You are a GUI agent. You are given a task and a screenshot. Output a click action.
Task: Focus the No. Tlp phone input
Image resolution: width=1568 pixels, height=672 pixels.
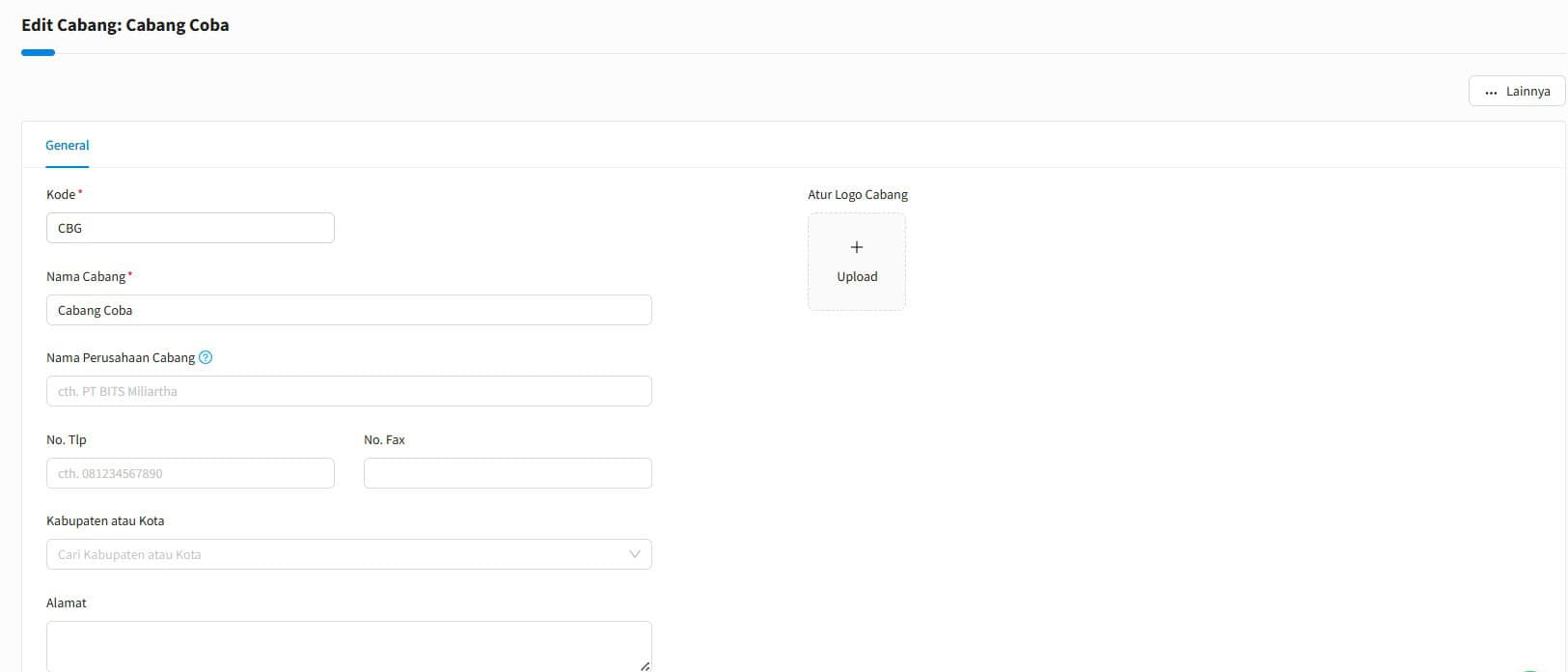(x=190, y=473)
